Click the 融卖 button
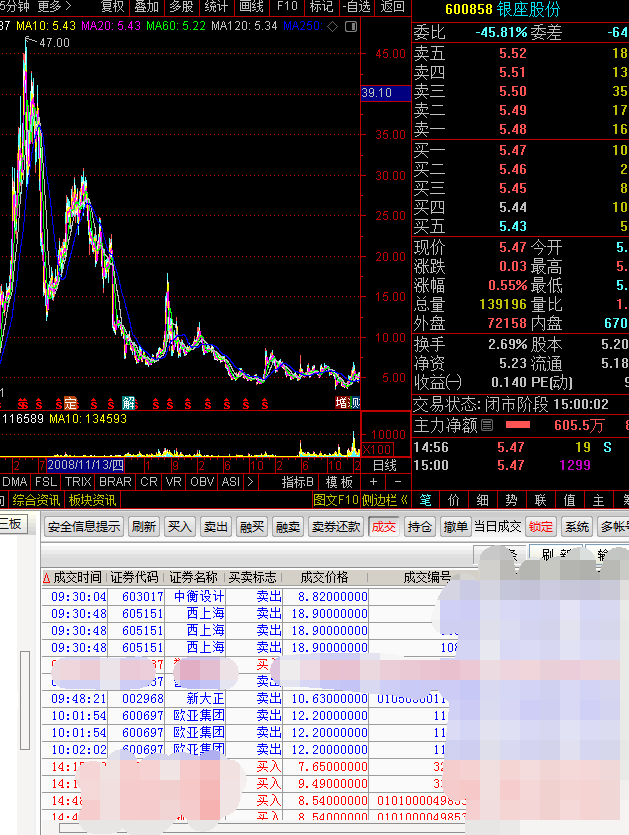This screenshot has height=835, width=629. [x=288, y=527]
